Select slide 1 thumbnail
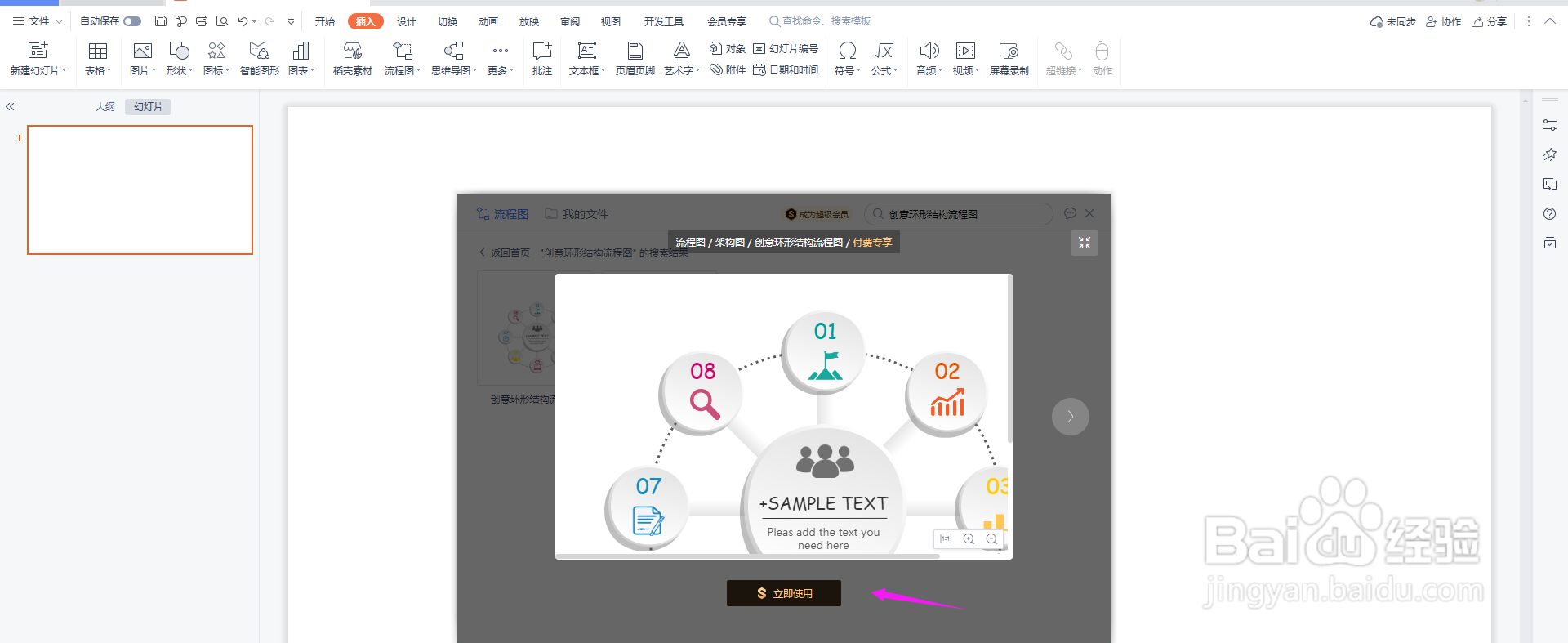1568x643 pixels. (140, 190)
